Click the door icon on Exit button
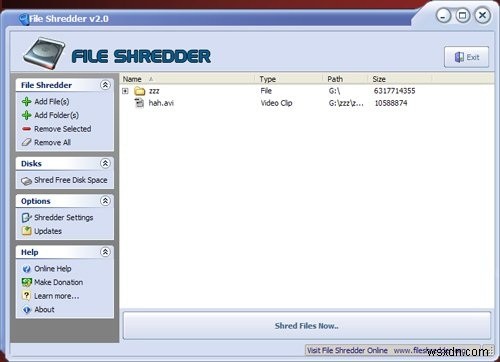The width and height of the screenshot is (500, 362). (x=459, y=57)
